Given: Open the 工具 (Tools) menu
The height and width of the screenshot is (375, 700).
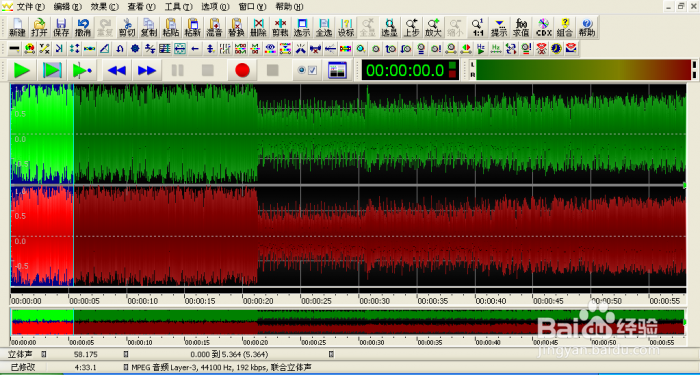Looking at the screenshot, I should pos(179,7).
